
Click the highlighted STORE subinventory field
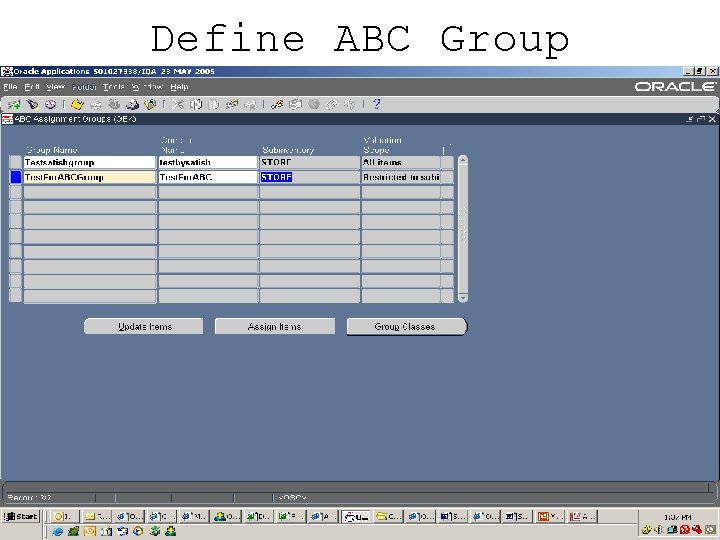(x=309, y=177)
